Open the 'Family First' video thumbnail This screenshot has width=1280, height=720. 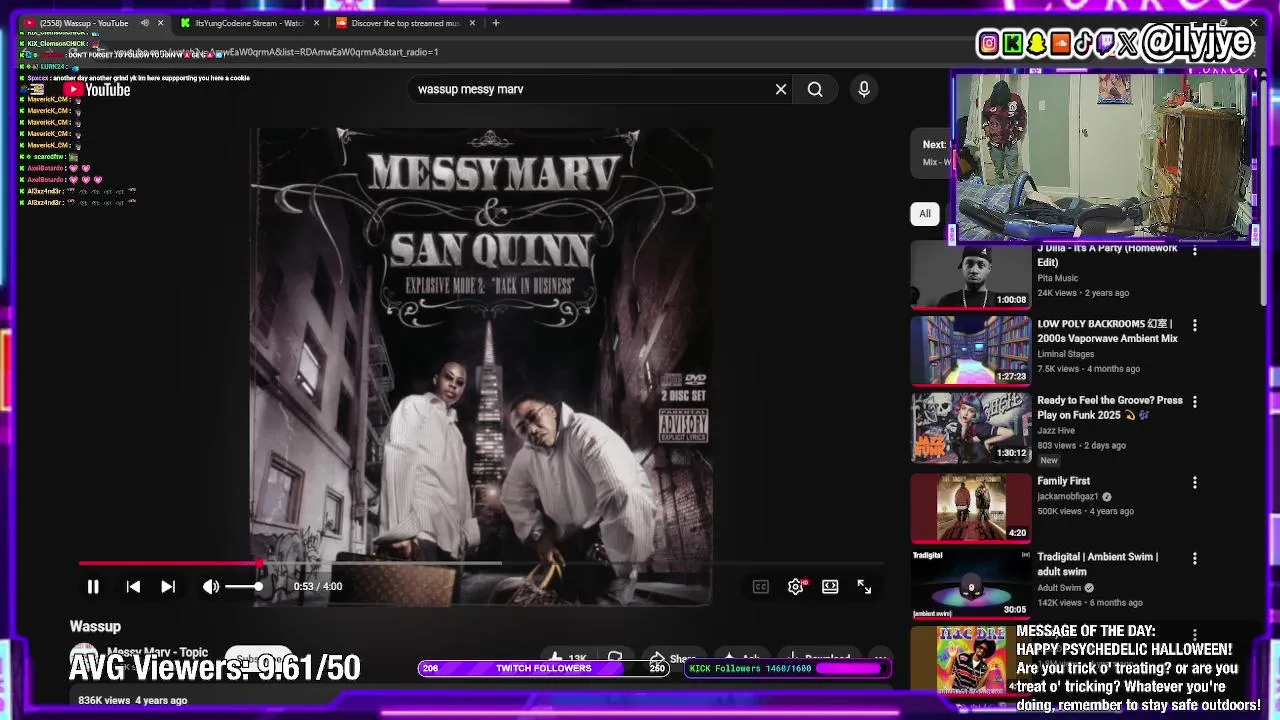tap(970, 508)
